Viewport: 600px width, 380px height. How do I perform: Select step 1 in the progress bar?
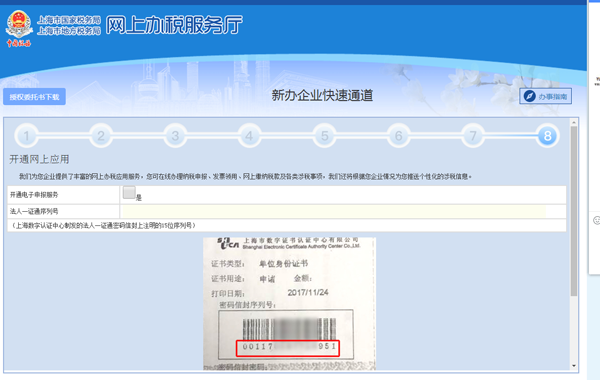point(26,135)
